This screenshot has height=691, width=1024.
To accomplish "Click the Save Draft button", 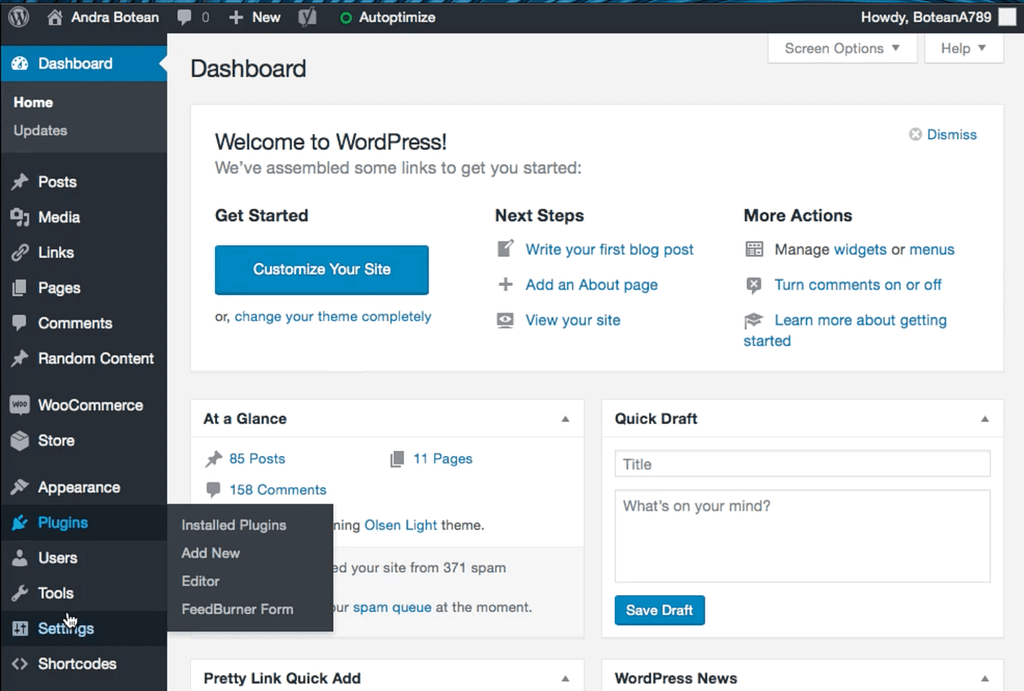I will pyautogui.click(x=660, y=610).
